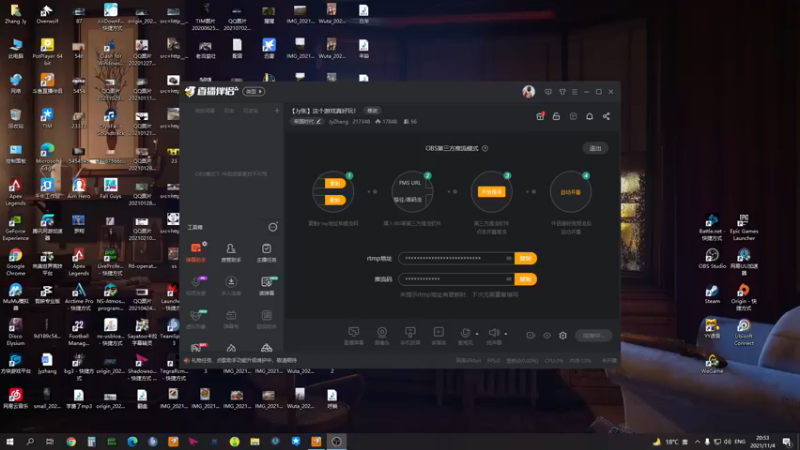Open the 数据助手 tool in the toolbox

point(266,318)
